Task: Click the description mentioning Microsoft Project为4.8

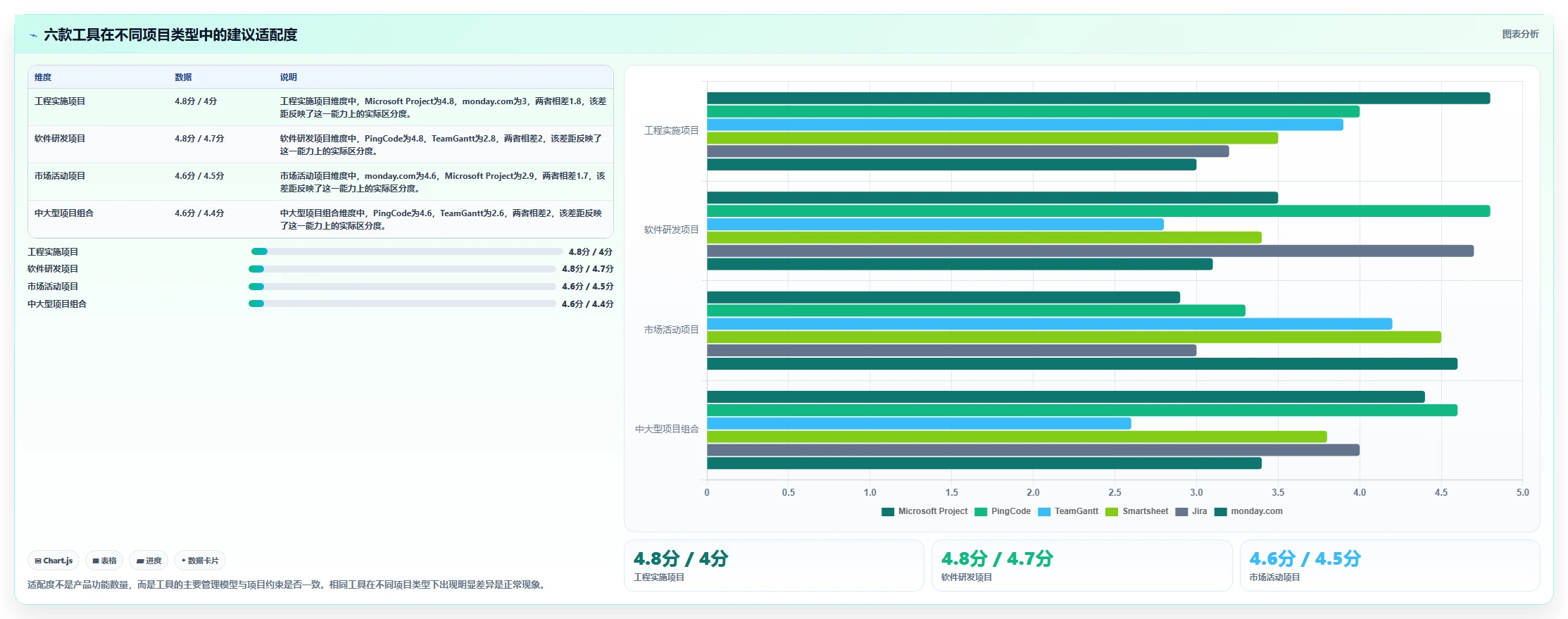Action: [443, 108]
